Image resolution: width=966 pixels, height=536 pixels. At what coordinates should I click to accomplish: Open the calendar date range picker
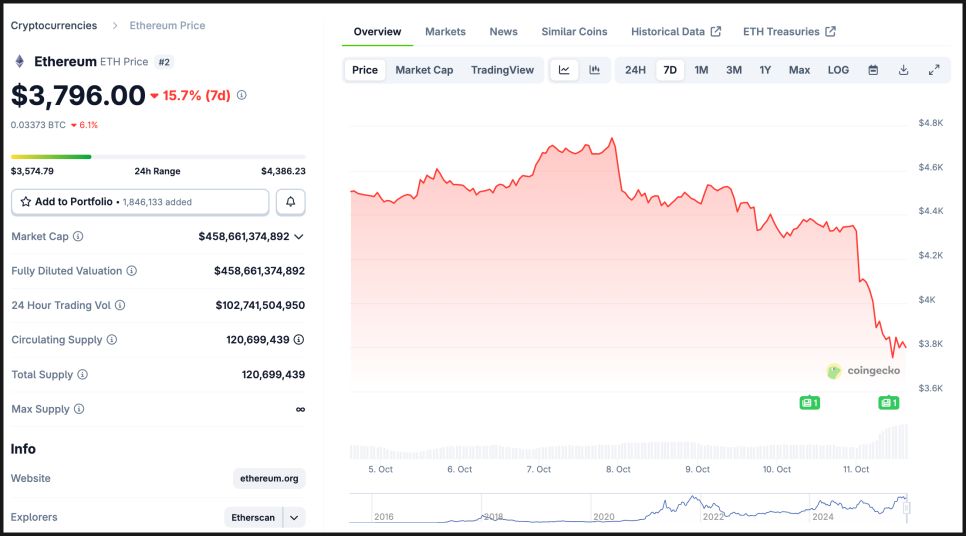point(873,70)
